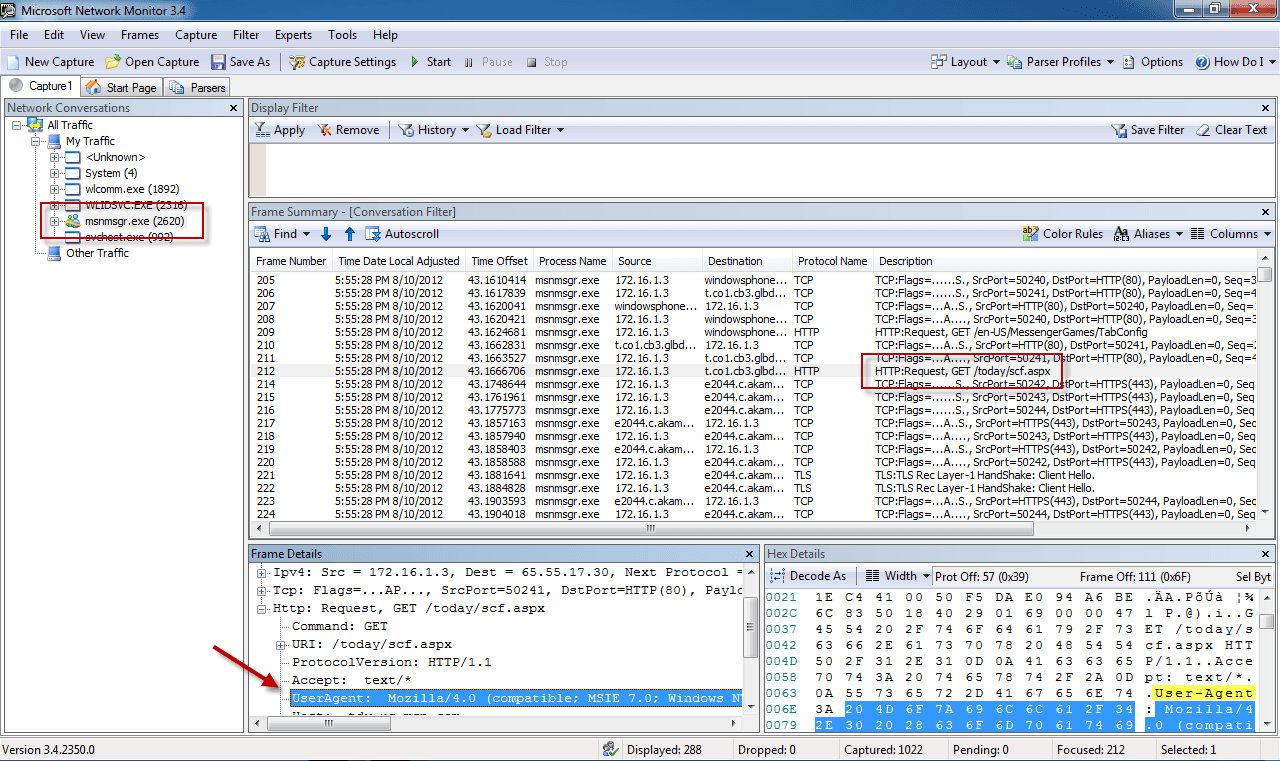Open Color Rules

[1062, 234]
